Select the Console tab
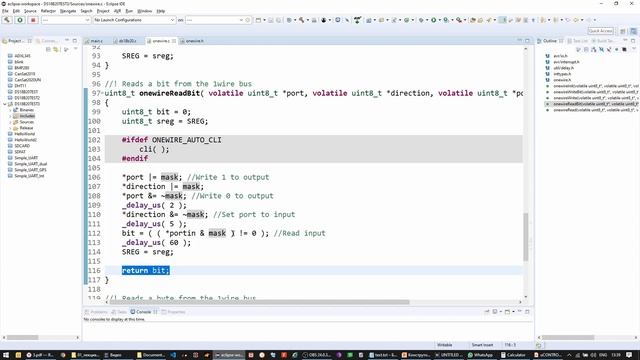This screenshot has height=360, width=640. coord(143,312)
